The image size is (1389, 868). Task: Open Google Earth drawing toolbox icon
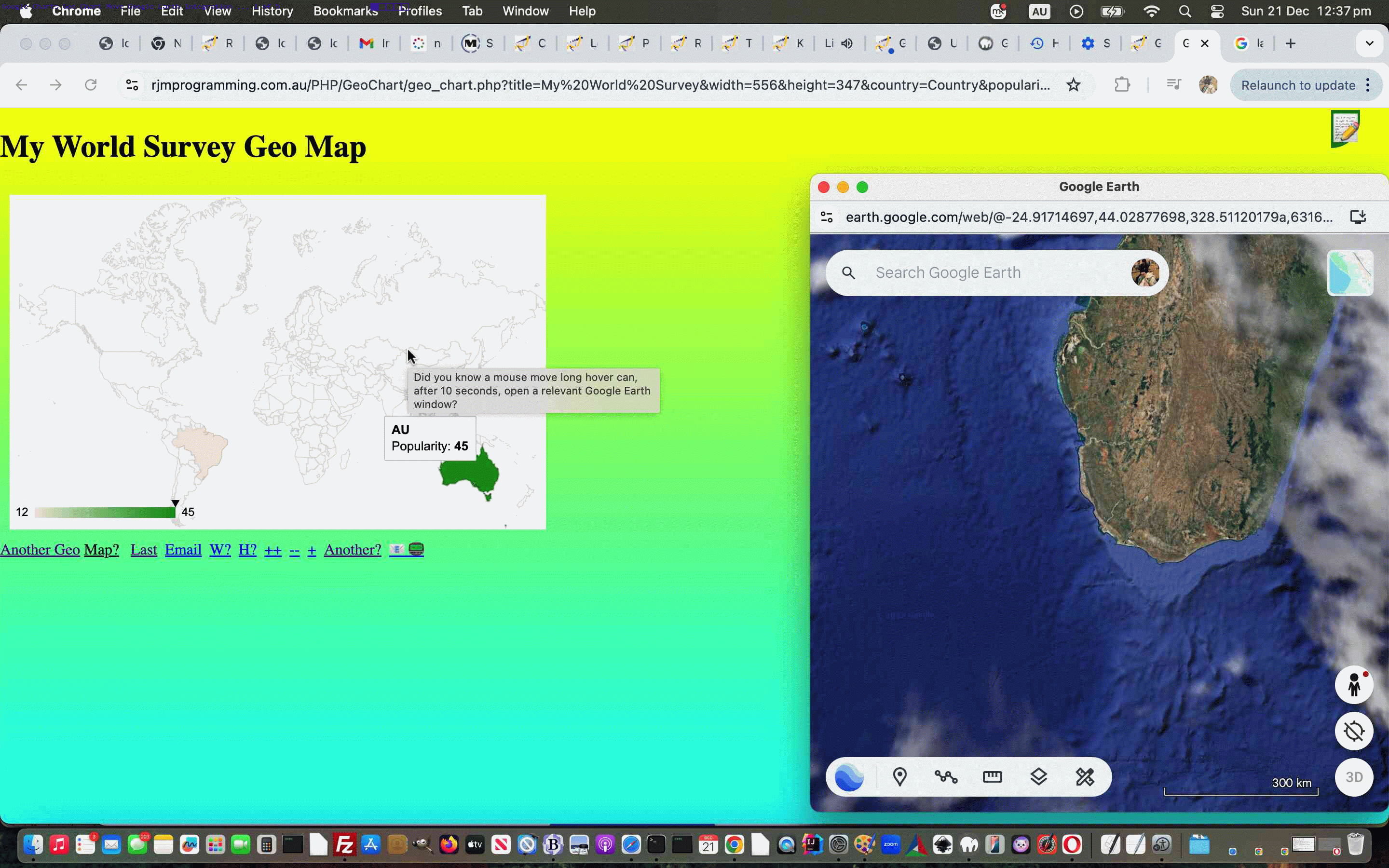point(1085,777)
